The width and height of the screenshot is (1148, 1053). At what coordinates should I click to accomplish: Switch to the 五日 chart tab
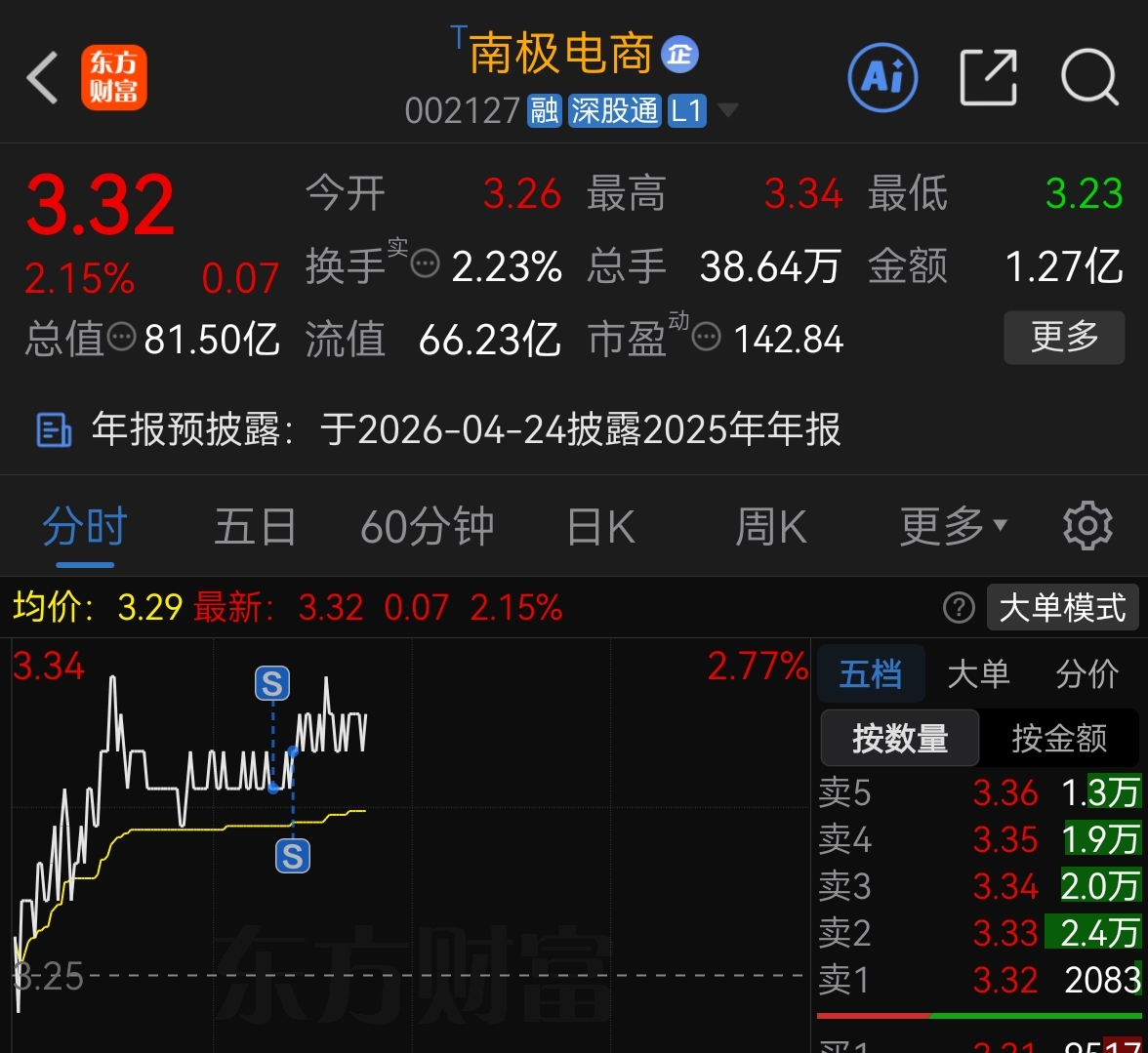tap(256, 527)
